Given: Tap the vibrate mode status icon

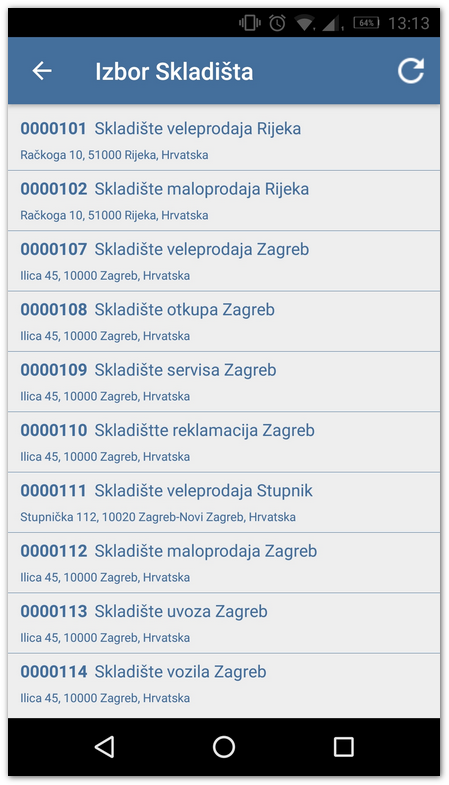Looking at the screenshot, I should coord(250,23).
